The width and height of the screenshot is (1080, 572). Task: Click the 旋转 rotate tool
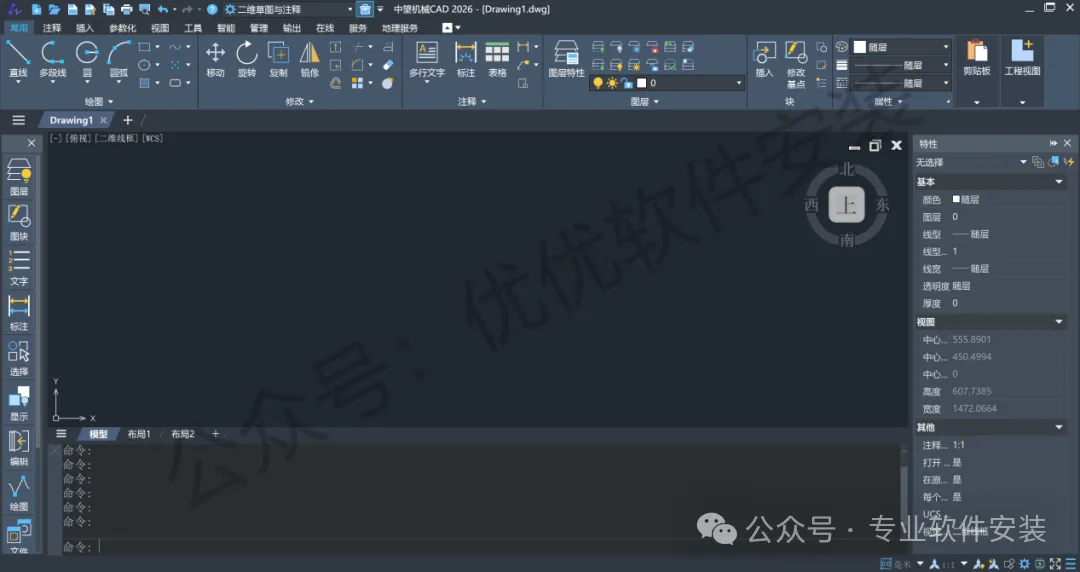[x=247, y=59]
